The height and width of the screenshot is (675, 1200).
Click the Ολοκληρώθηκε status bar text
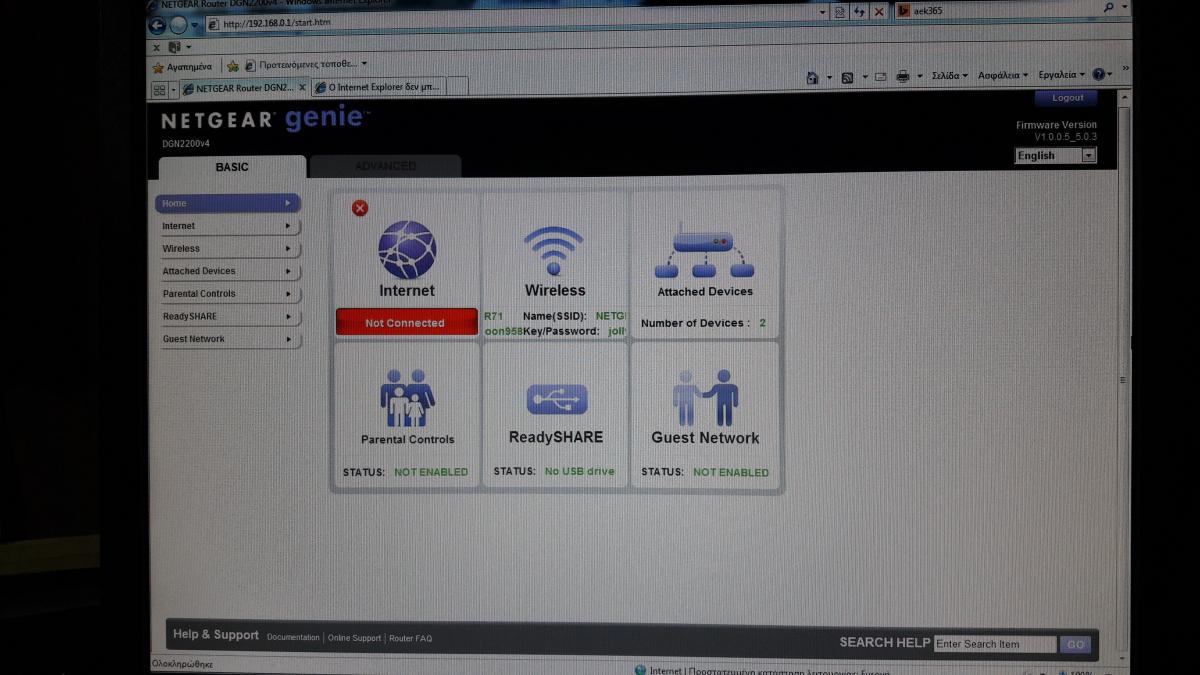coord(181,664)
